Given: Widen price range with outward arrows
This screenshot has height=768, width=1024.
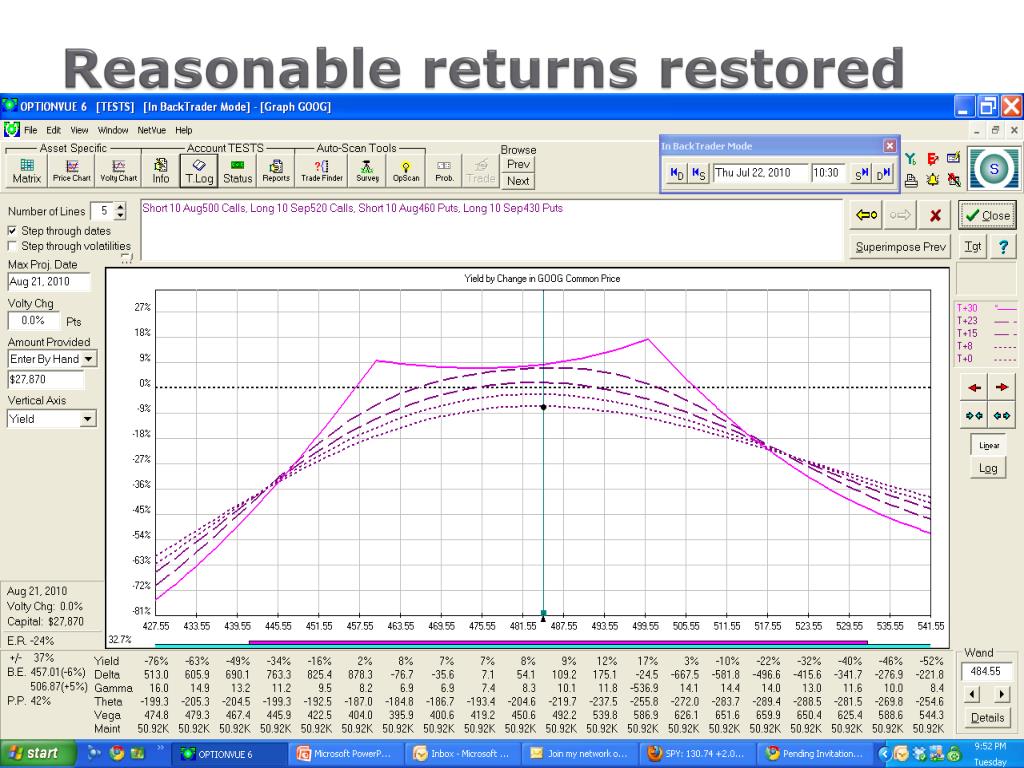Looking at the screenshot, I should click(1002, 415).
